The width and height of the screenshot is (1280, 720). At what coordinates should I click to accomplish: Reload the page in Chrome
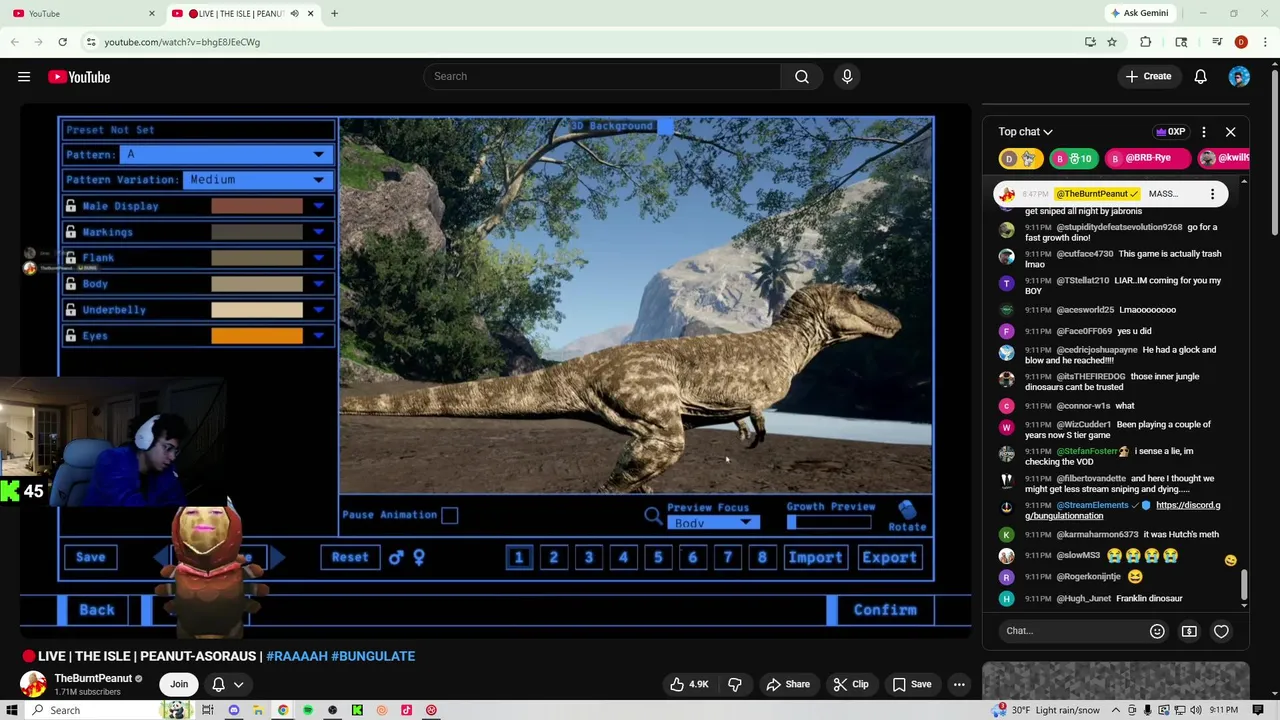tap(62, 42)
